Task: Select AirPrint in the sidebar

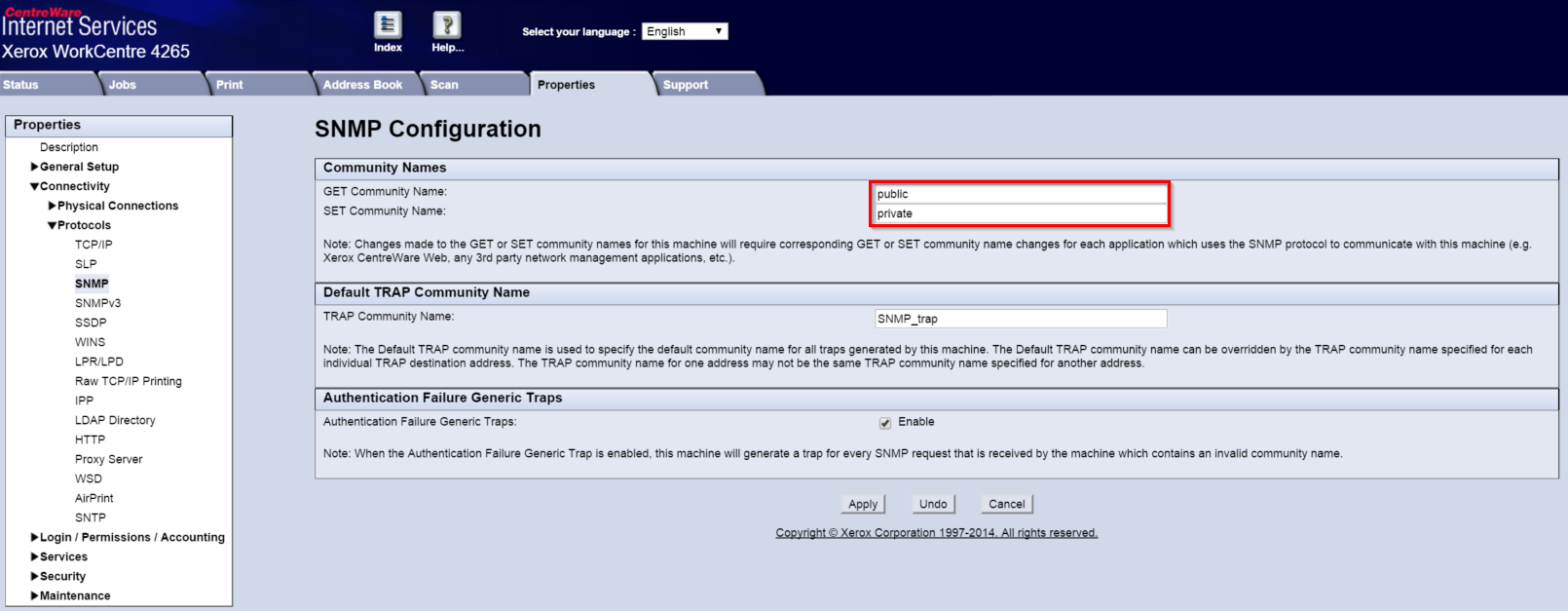Action: (93, 498)
